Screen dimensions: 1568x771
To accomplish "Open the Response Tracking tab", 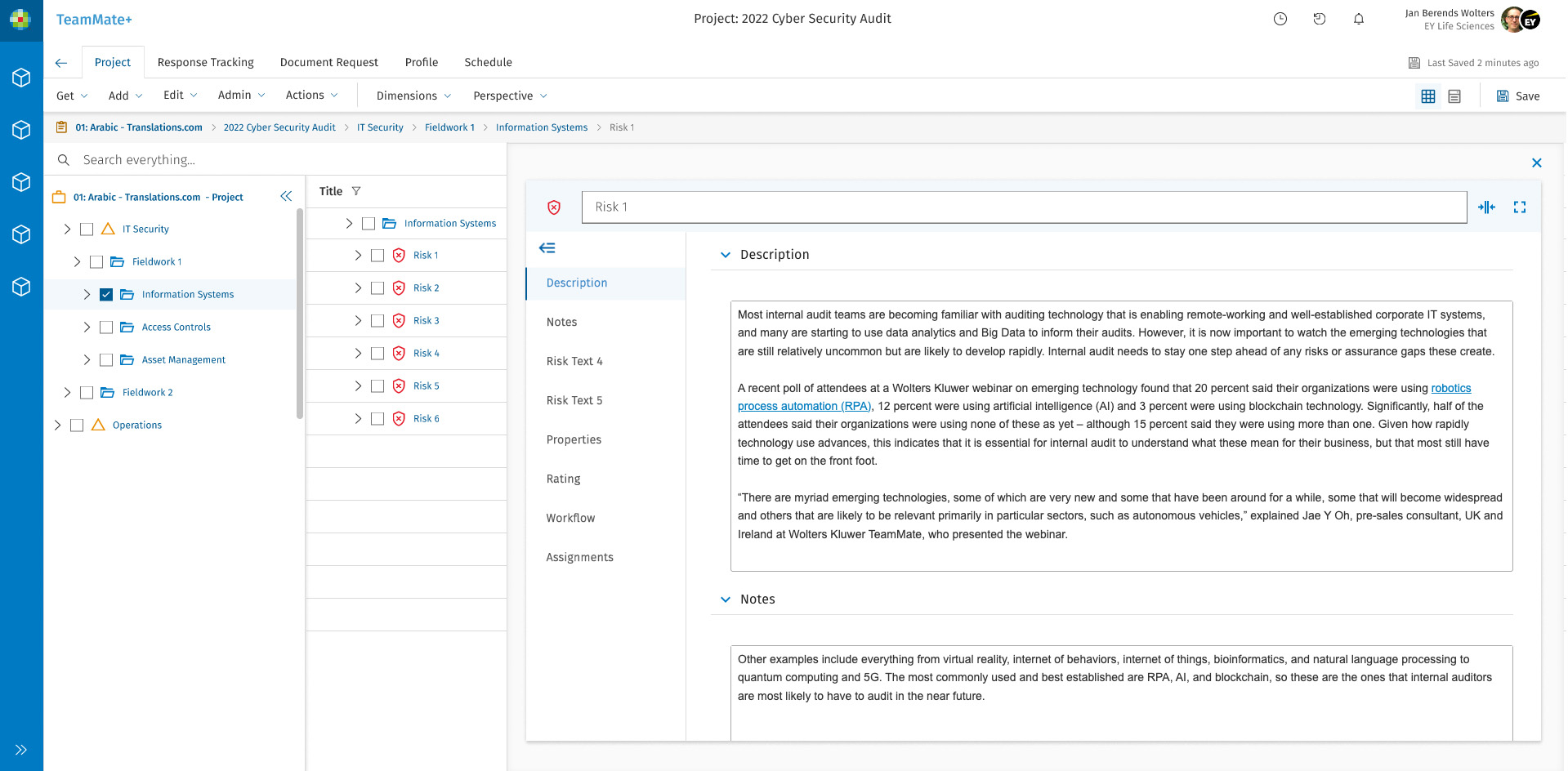I will tap(205, 62).
